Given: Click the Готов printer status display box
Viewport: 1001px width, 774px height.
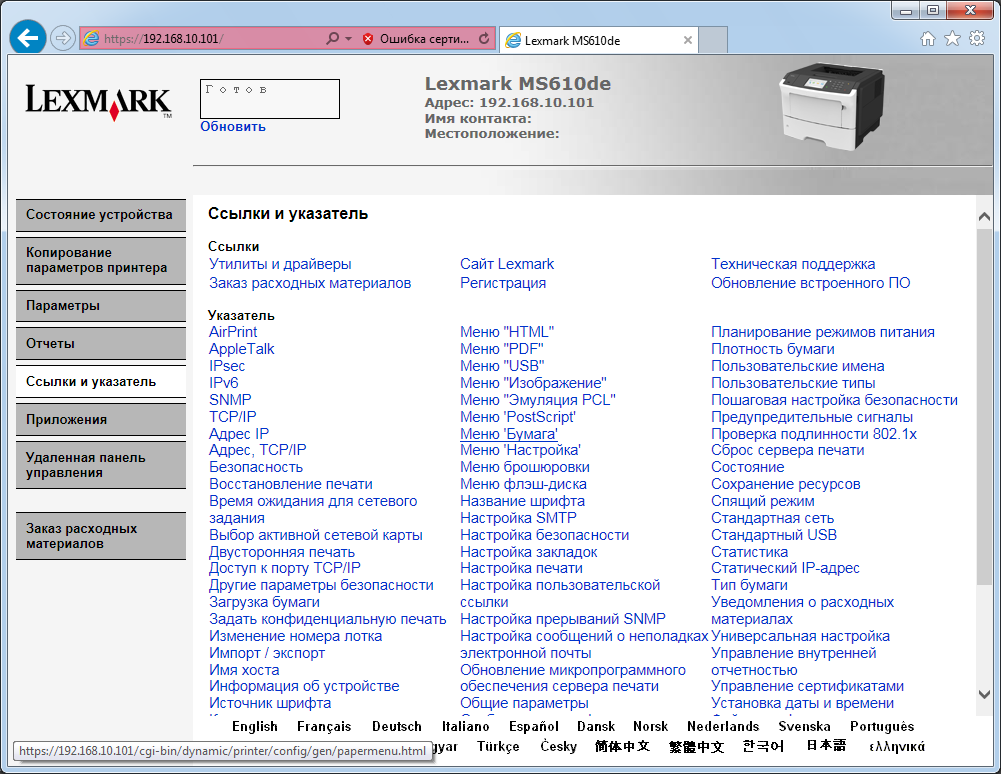Looking at the screenshot, I should click(x=269, y=98).
